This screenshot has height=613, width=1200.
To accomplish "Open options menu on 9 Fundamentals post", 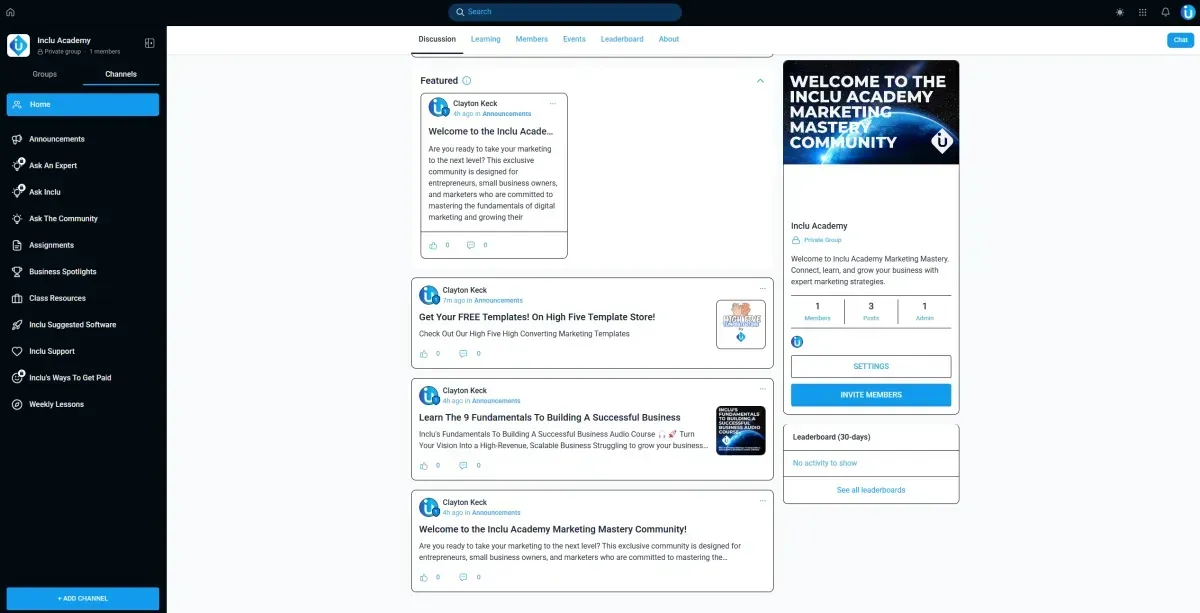I will click(x=762, y=389).
